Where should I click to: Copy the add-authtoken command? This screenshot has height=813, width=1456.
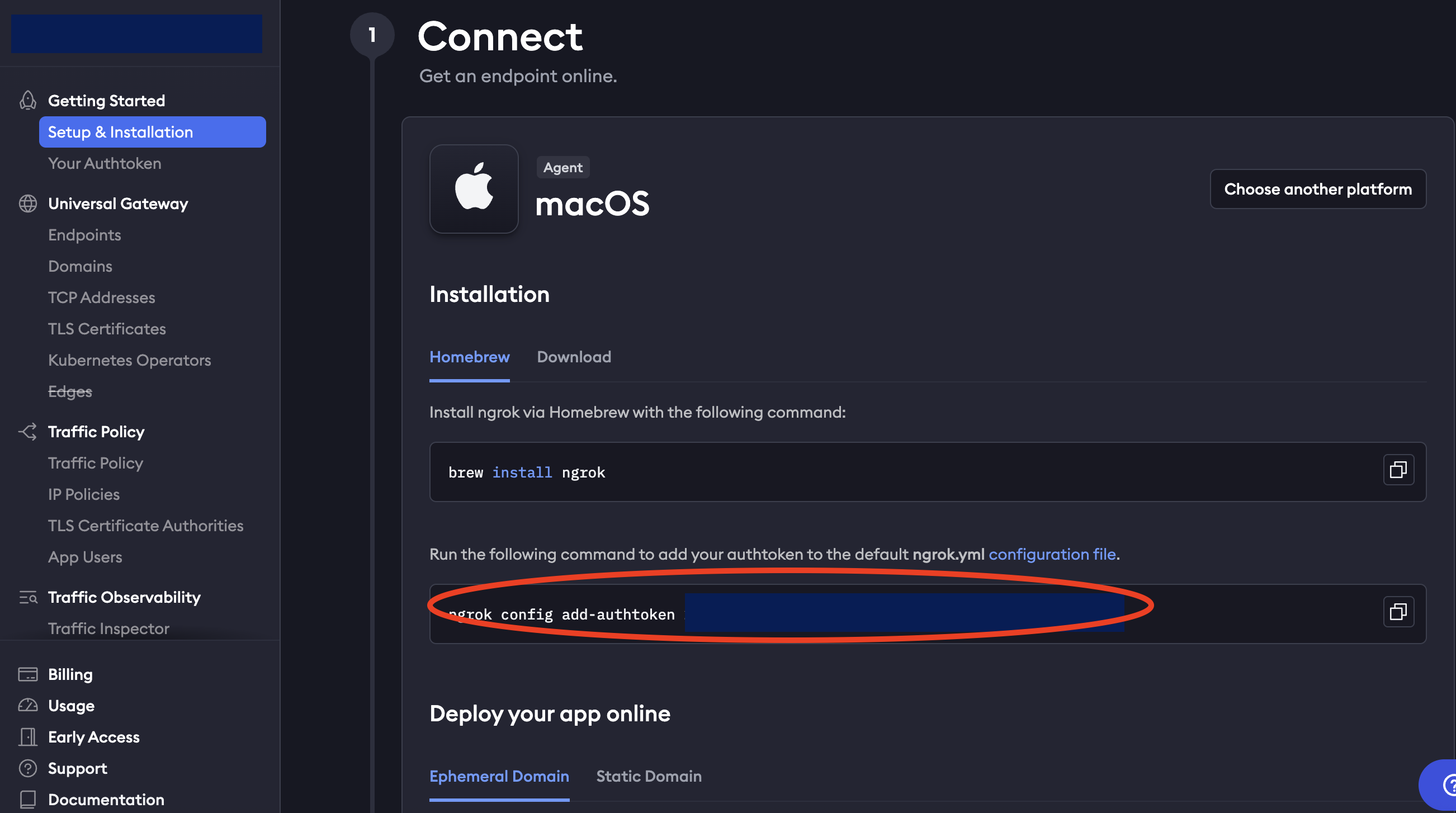point(1398,612)
